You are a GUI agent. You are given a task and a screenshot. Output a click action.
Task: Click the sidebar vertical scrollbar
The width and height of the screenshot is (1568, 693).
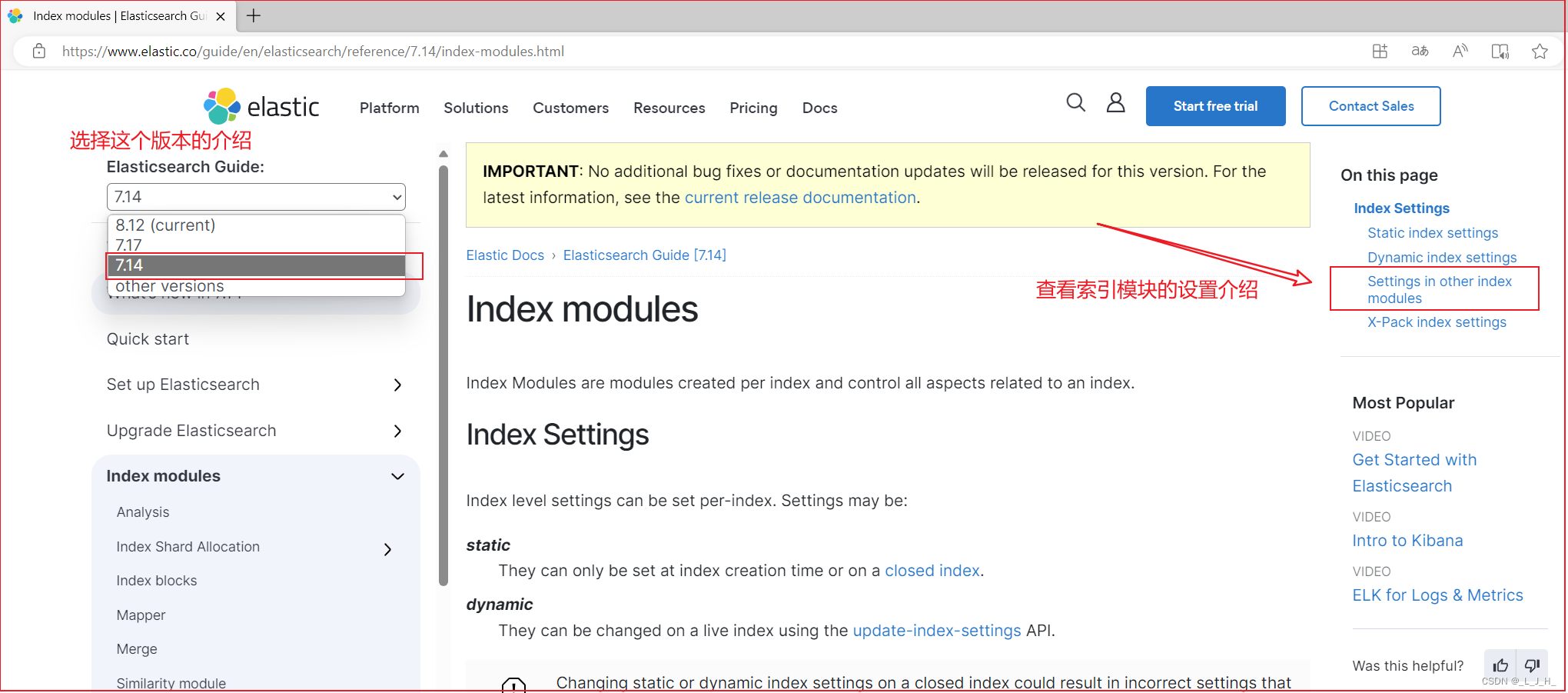[443, 375]
